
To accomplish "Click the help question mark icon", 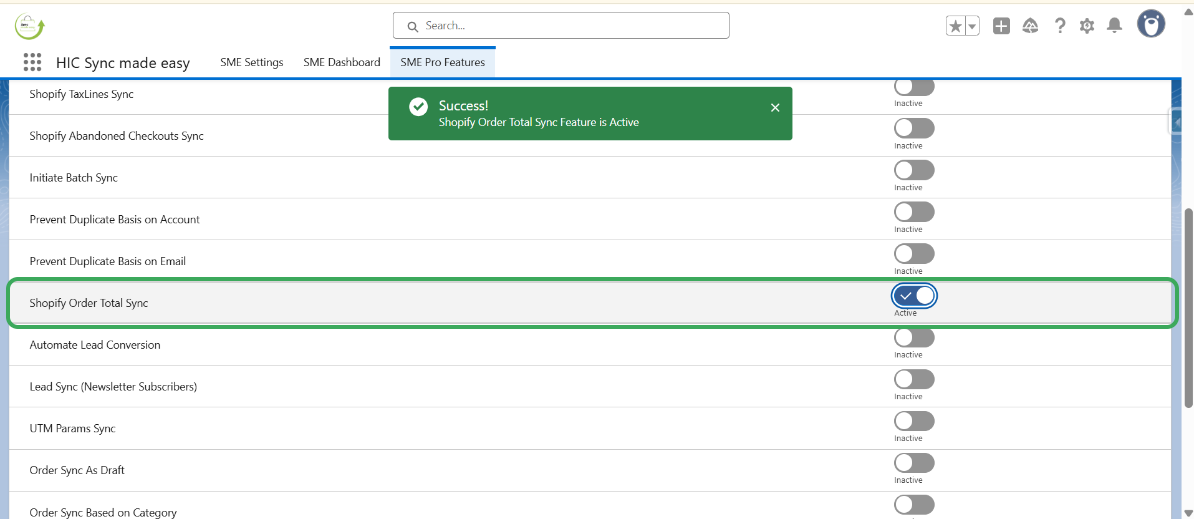I will 1060,26.
